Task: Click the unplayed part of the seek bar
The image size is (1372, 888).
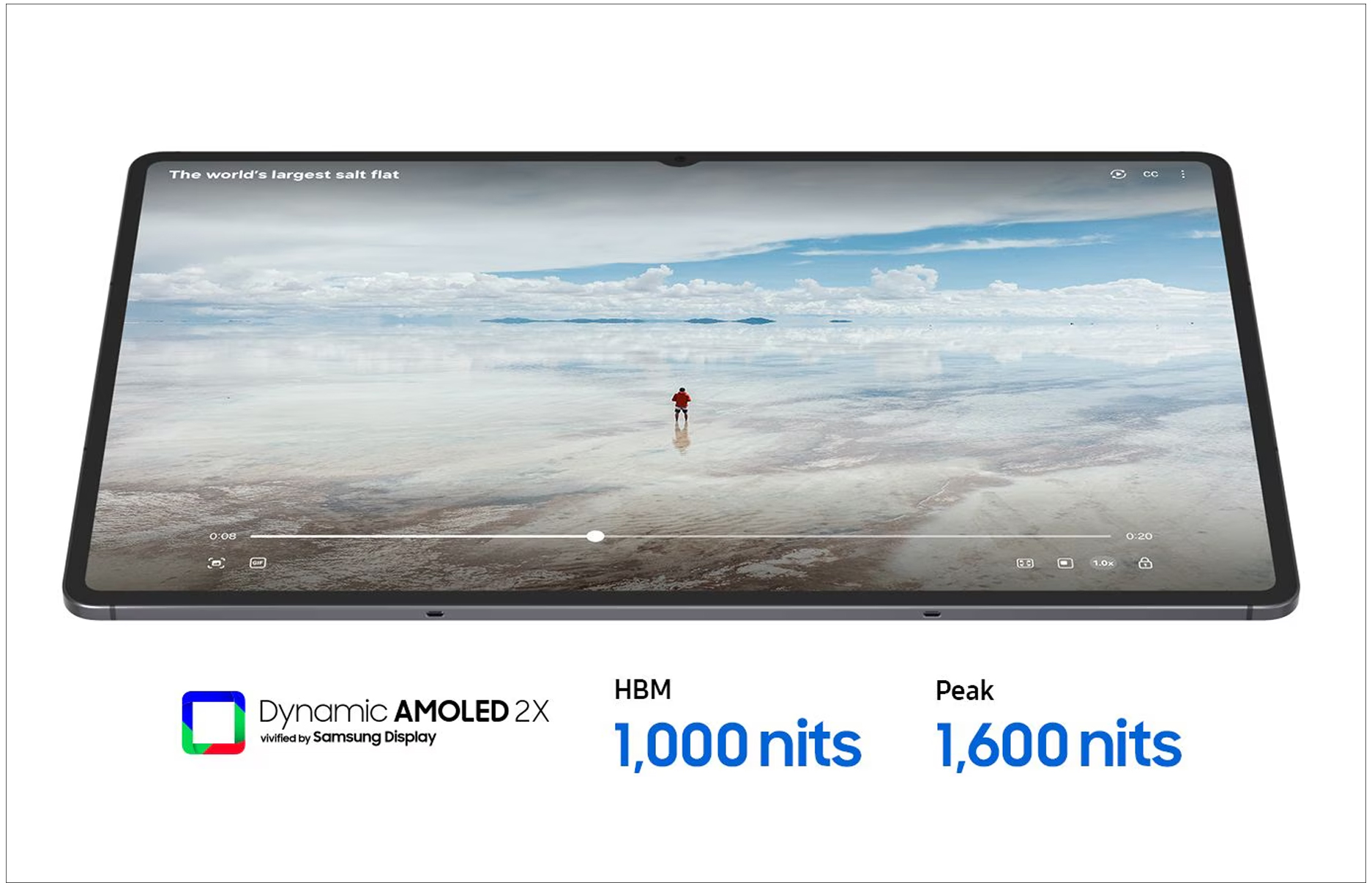Action: 857,537
